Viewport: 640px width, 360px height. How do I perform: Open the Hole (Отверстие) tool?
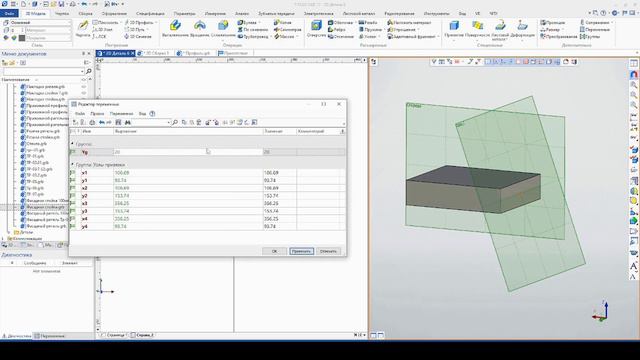click(316, 25)
